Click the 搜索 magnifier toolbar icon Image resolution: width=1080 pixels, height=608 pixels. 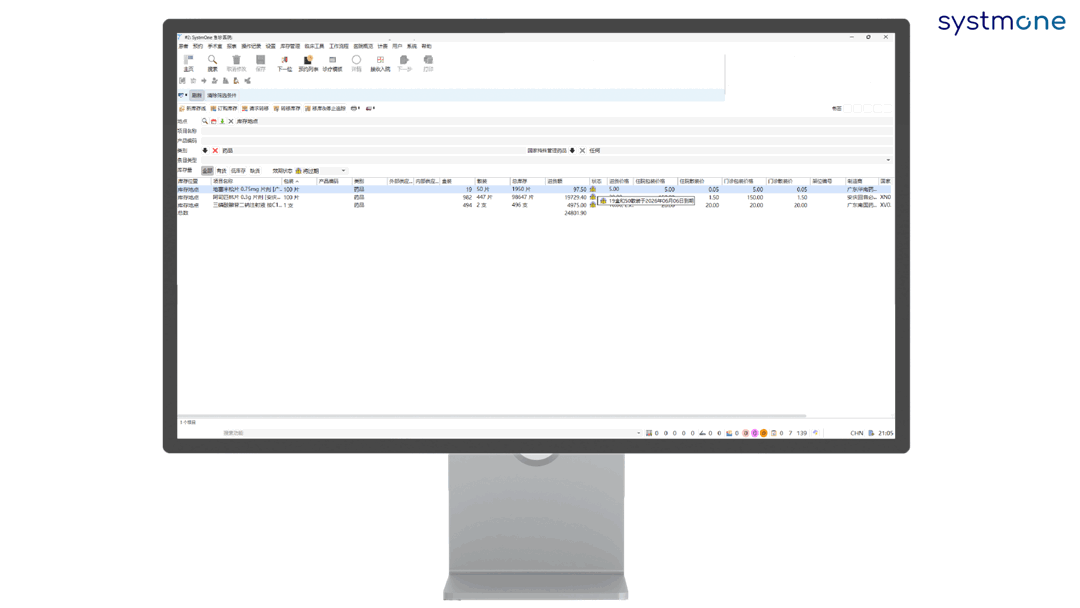(212, 62)
